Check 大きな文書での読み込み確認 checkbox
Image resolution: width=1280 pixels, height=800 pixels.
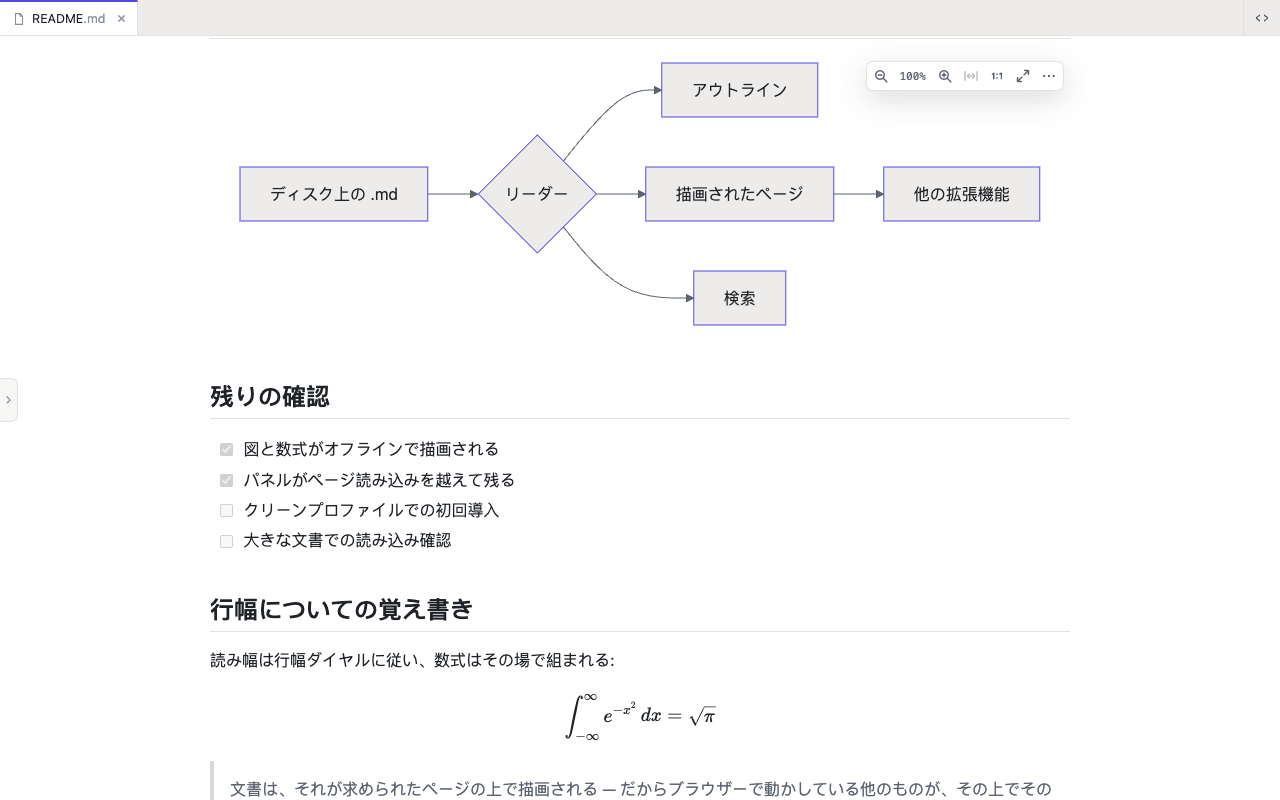226,541
